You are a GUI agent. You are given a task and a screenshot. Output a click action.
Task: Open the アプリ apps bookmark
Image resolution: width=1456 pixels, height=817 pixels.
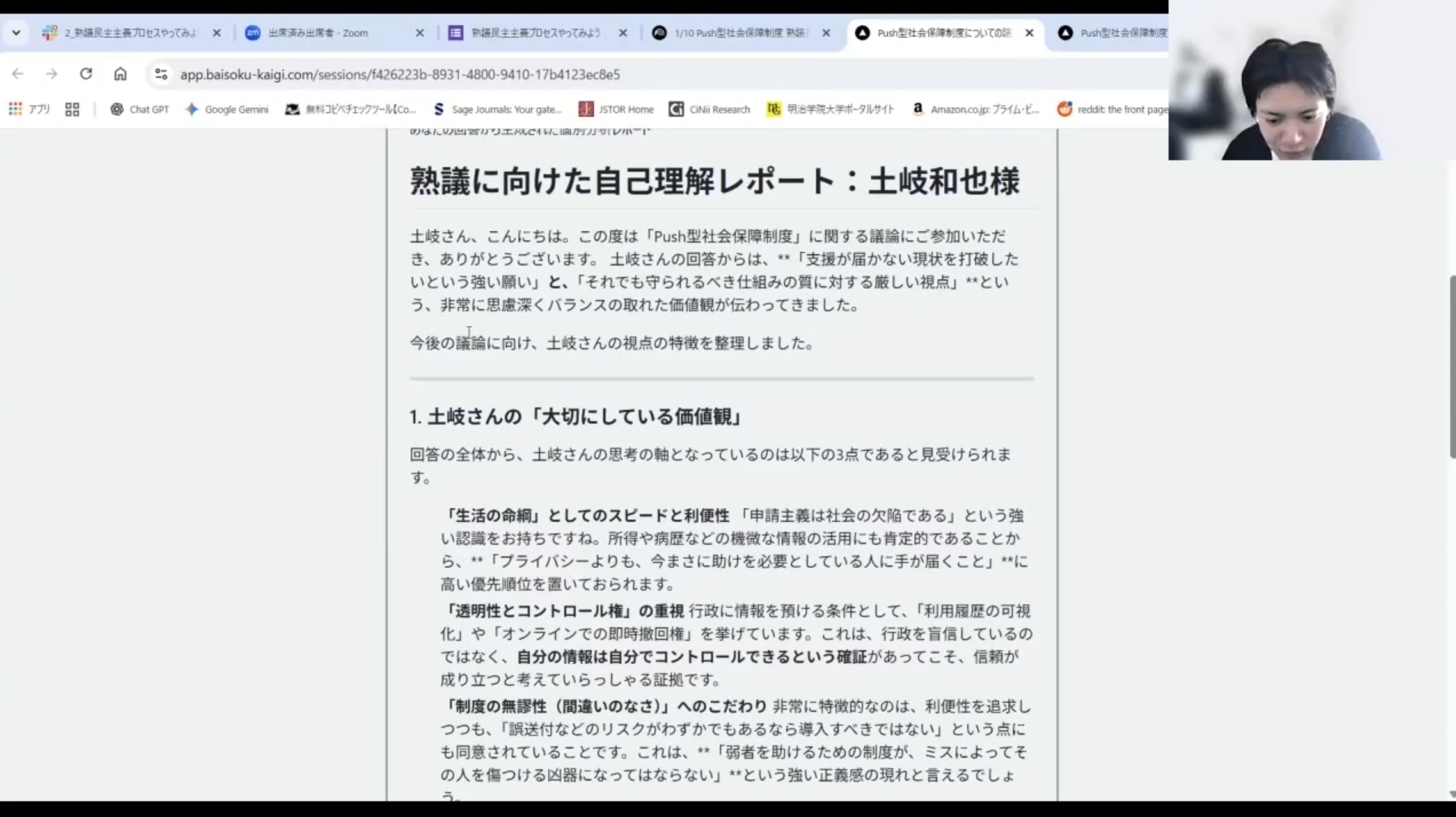tap(30, 109)
